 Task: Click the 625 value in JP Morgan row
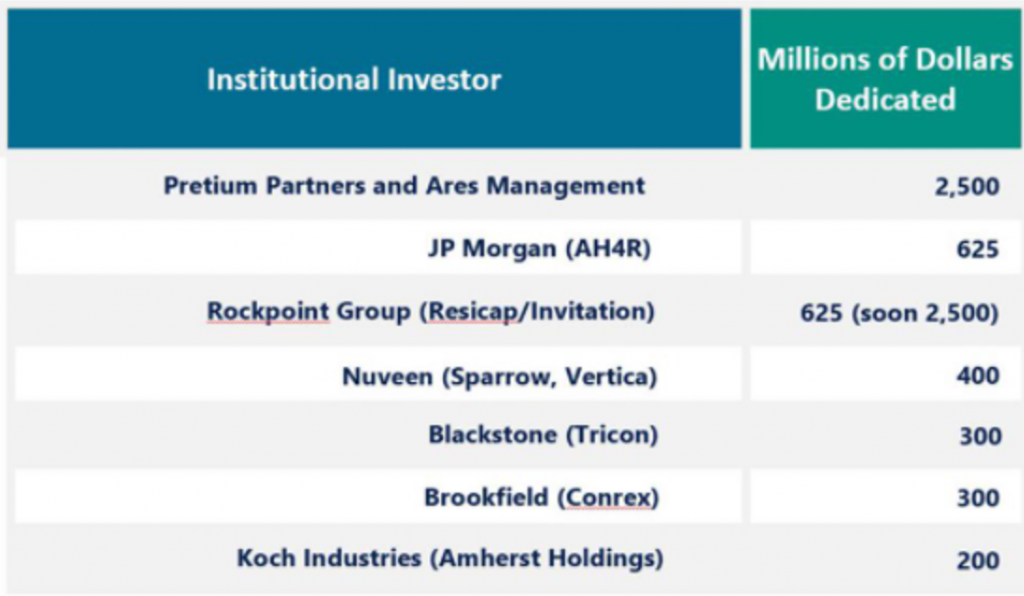977,249
